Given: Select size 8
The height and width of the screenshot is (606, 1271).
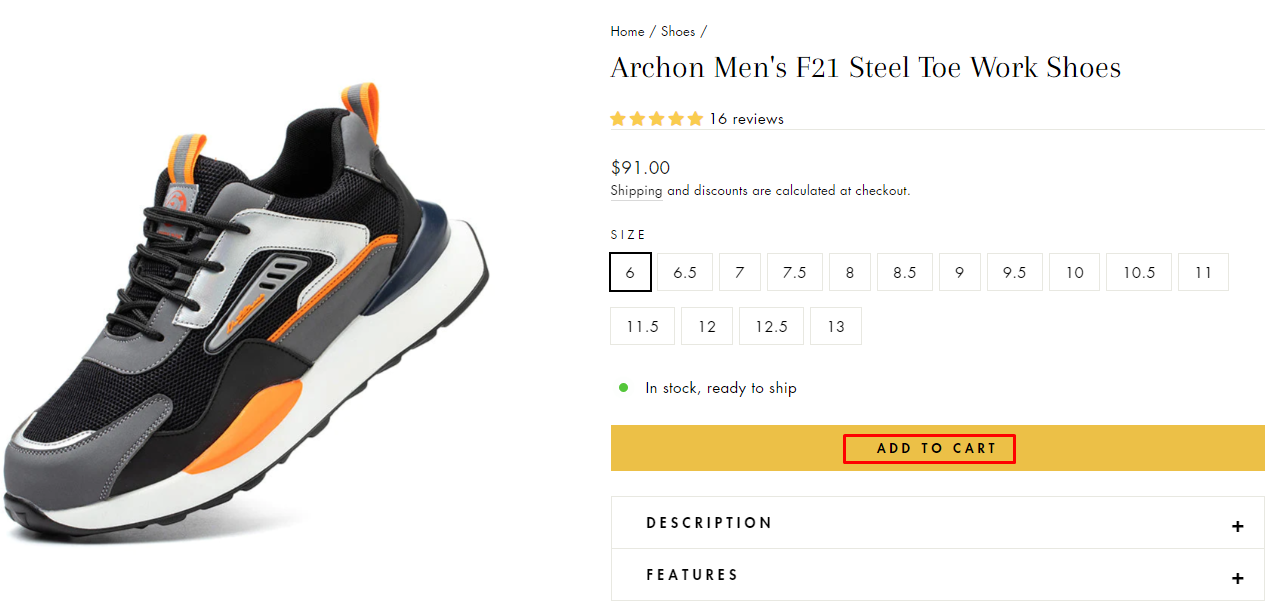Looking at the screenshot, I should pyautogui.click(x=850, y=272).
